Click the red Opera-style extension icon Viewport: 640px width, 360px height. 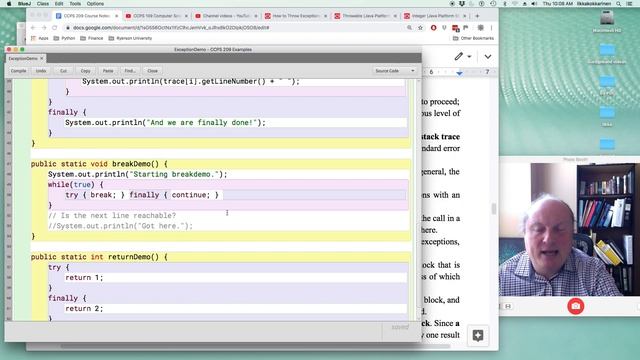(433, 28)
